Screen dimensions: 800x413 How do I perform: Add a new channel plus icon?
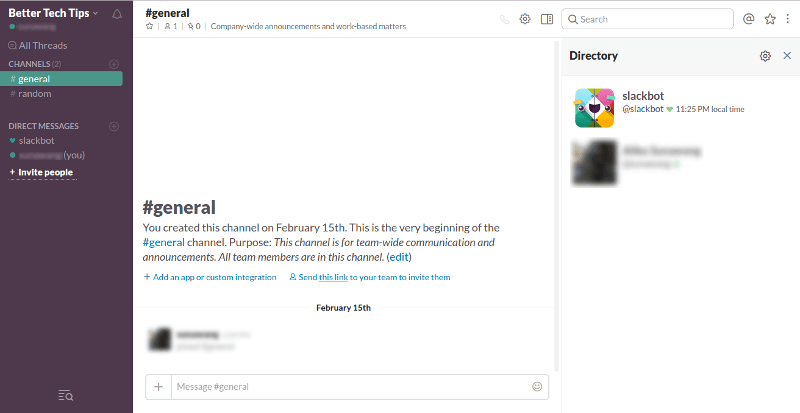tap(114, 64)
